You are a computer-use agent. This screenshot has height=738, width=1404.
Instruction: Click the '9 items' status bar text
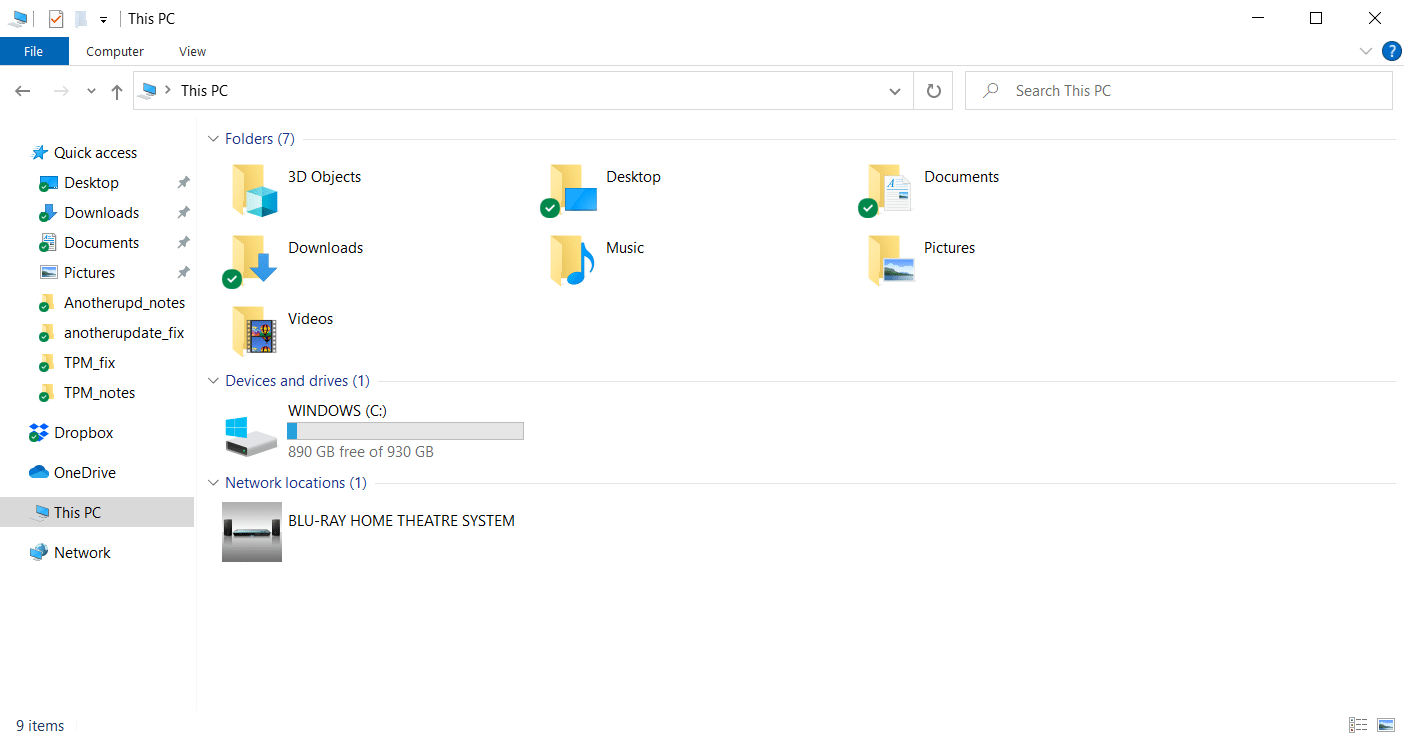(x=40, y=726)
